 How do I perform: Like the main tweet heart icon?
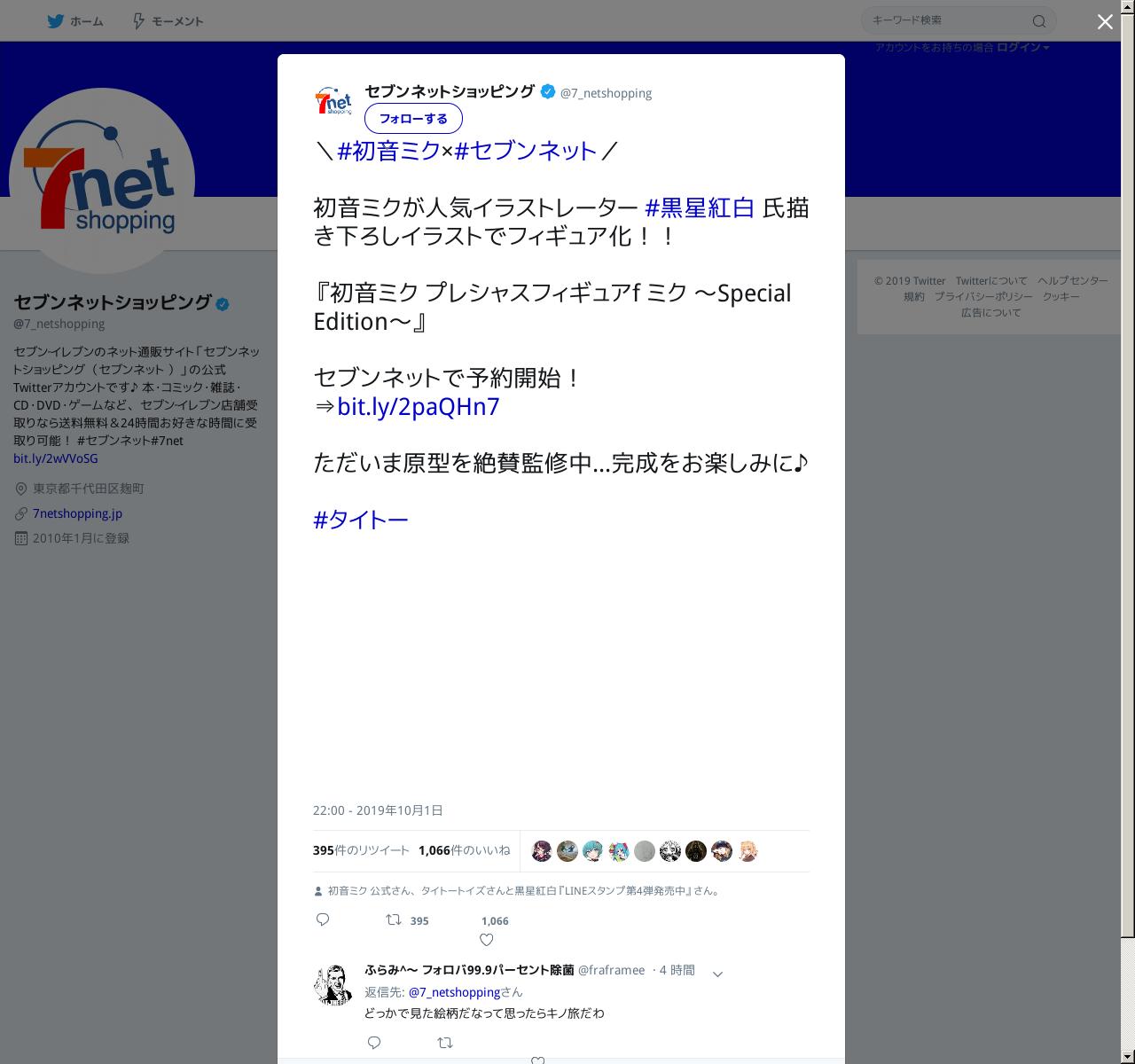pos(486,940)
